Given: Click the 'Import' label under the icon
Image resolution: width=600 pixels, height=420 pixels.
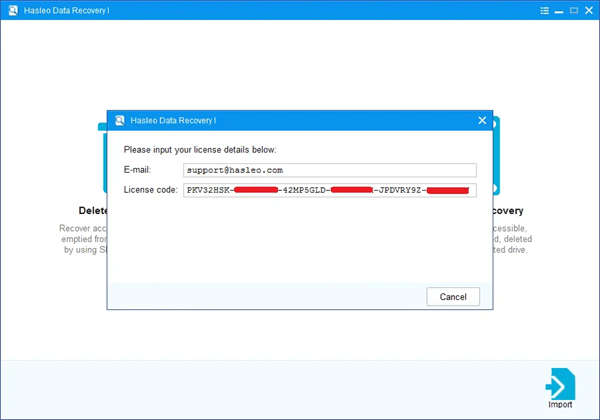Looking at the screenshot, I should coord(560,405).
